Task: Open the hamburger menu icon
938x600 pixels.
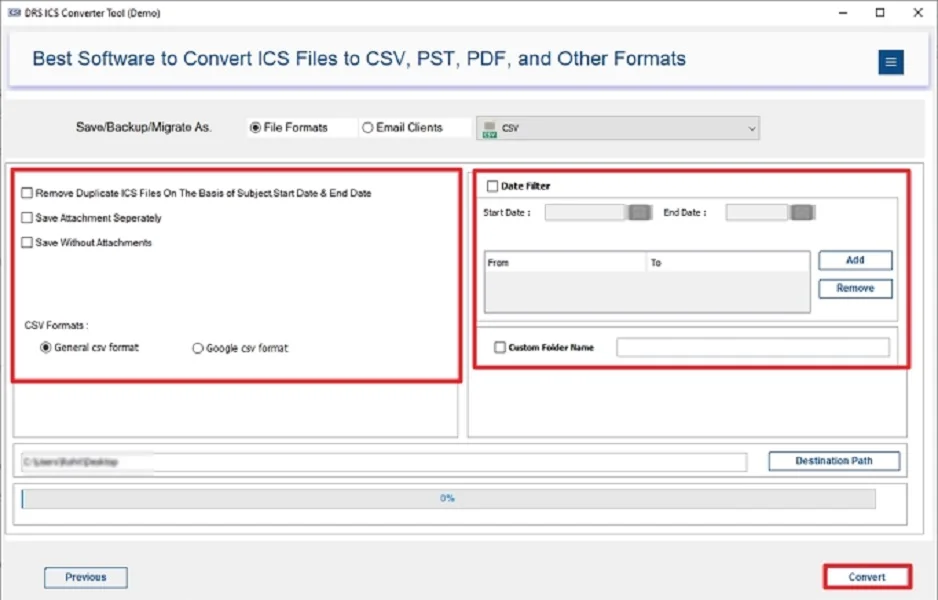Action: point(890,62)
